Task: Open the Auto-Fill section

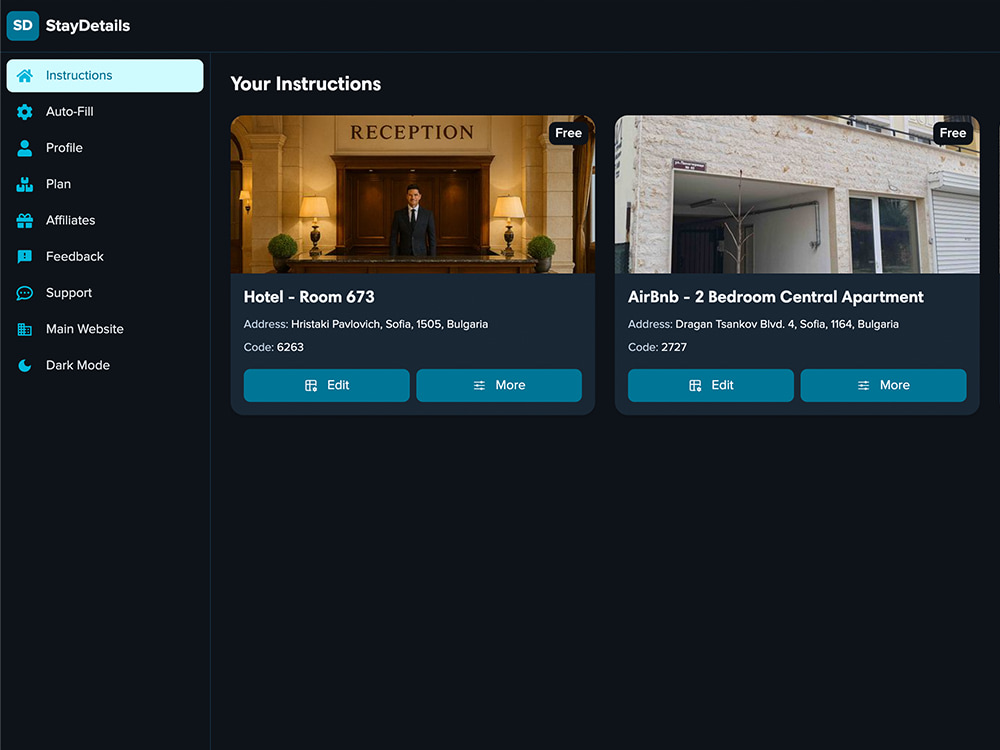Action: pyautogui.click(x=105, y=112)
